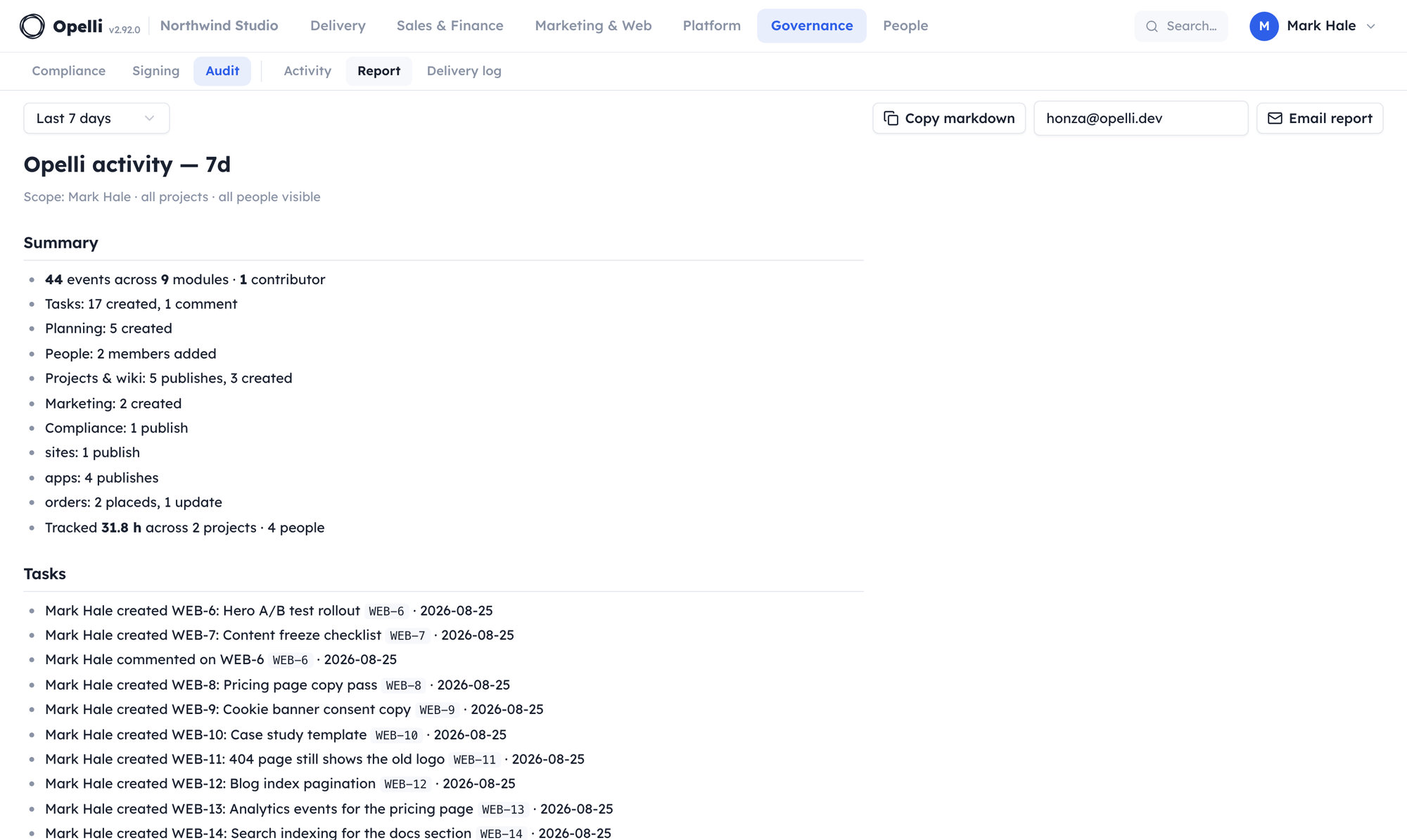Click 'Compliance: 1 publish' line
The width and height of the screenshot is (1407, 840).
(117, 428)
